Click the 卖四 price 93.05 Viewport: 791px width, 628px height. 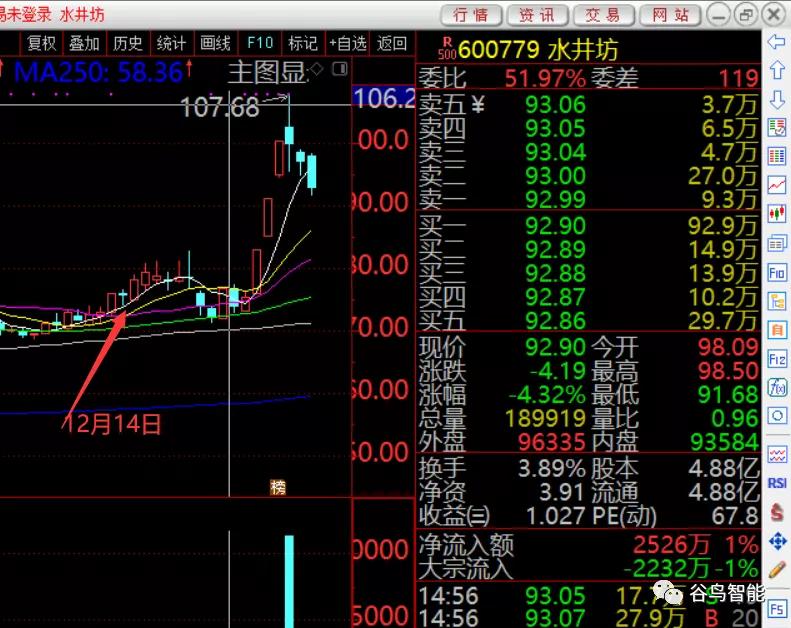(x=555, y=128)
